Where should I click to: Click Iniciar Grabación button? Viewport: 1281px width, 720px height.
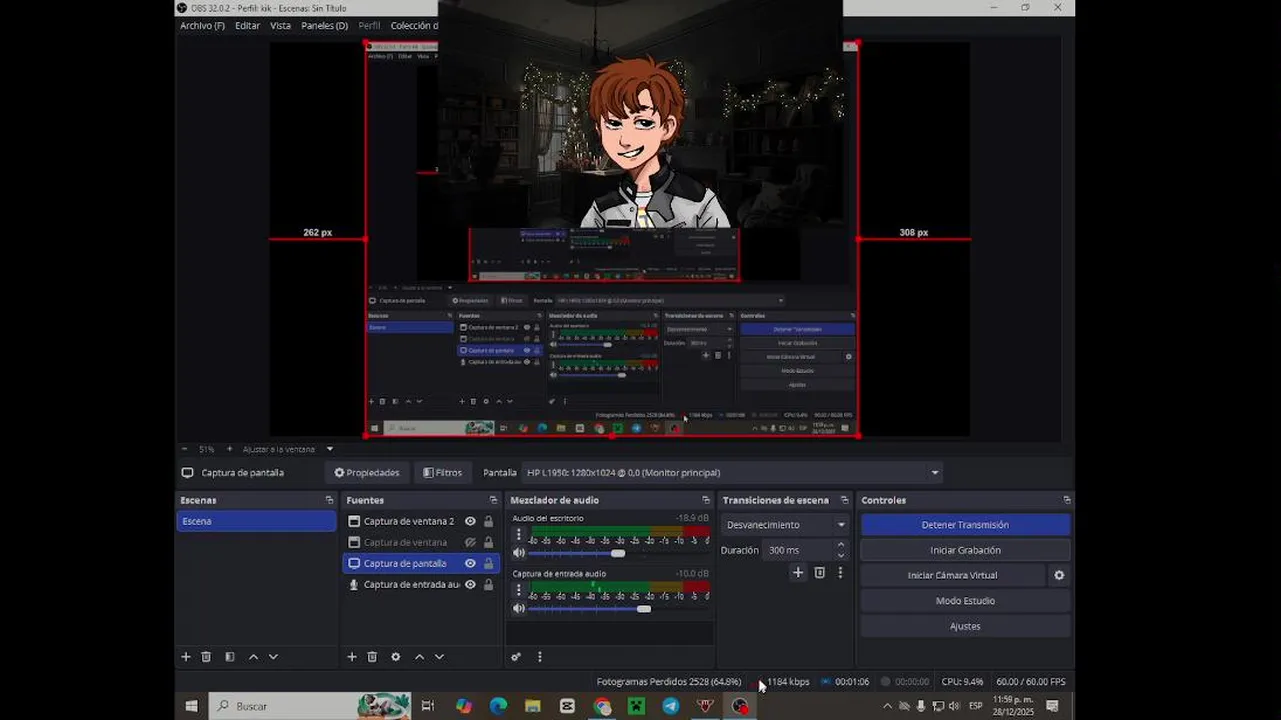tap(965, 550)
